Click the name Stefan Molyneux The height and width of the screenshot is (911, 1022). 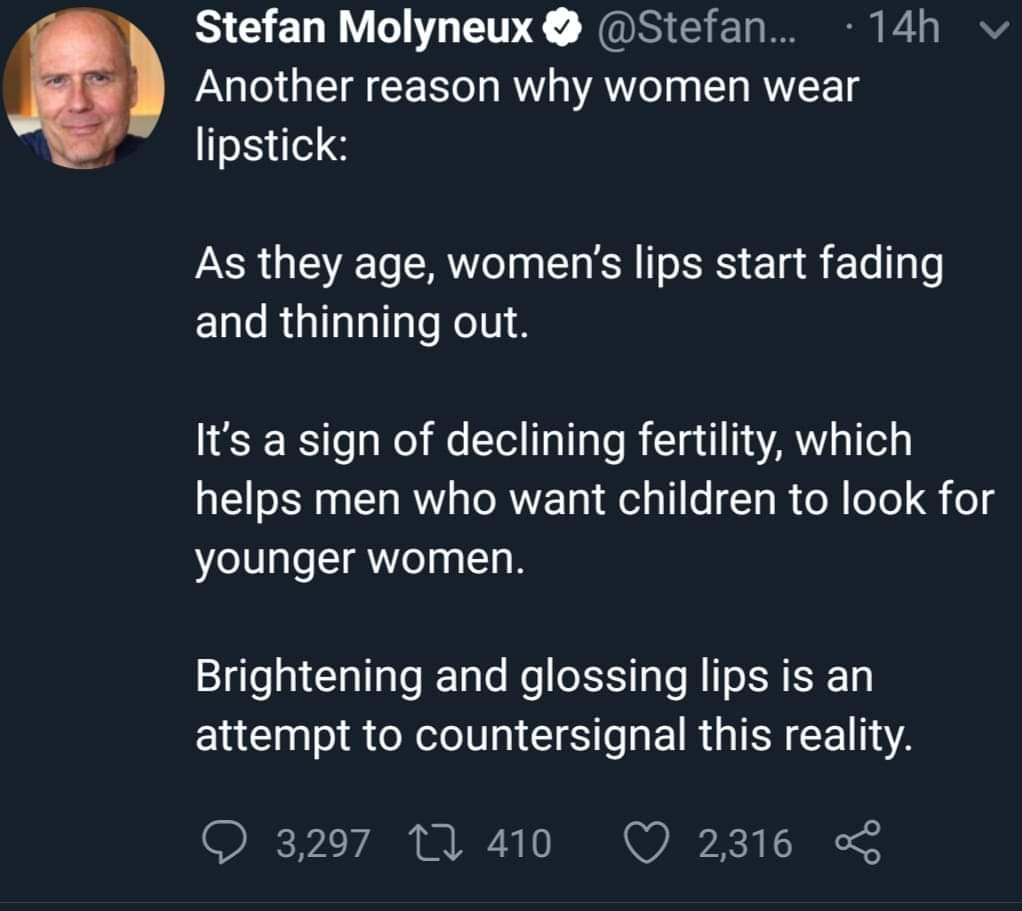pos(355,27)
